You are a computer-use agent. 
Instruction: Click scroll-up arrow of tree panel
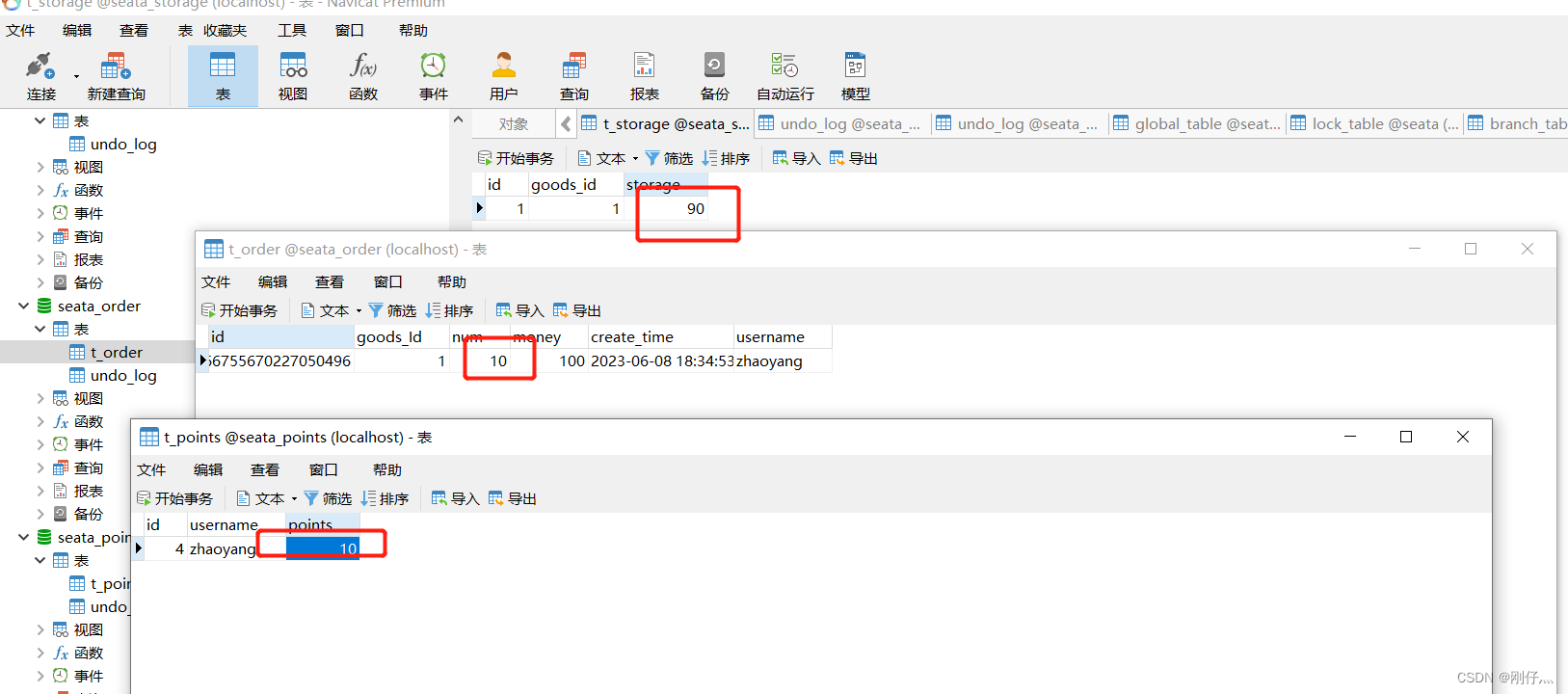459,120
